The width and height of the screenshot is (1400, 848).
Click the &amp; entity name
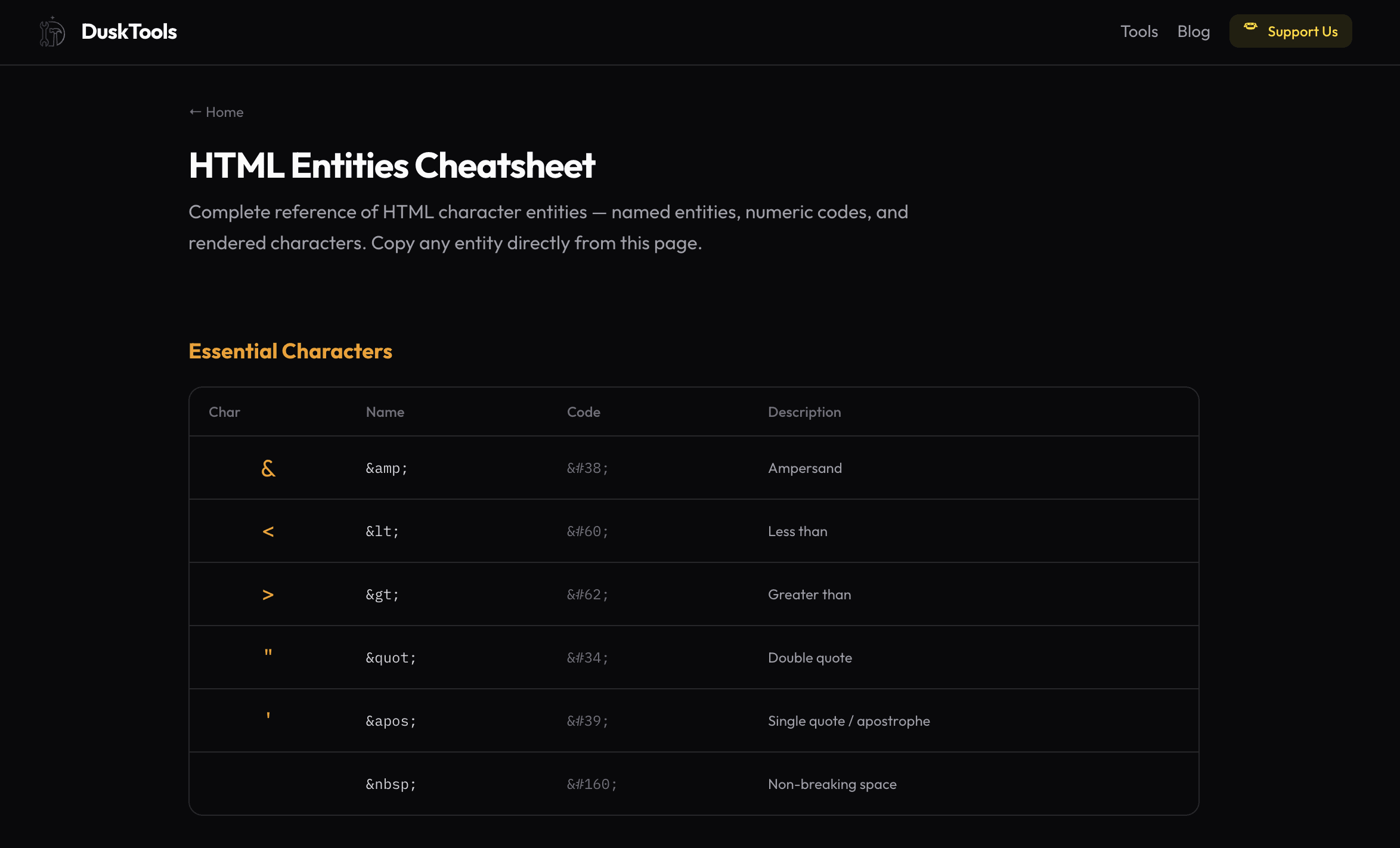[x=386, y=468]
